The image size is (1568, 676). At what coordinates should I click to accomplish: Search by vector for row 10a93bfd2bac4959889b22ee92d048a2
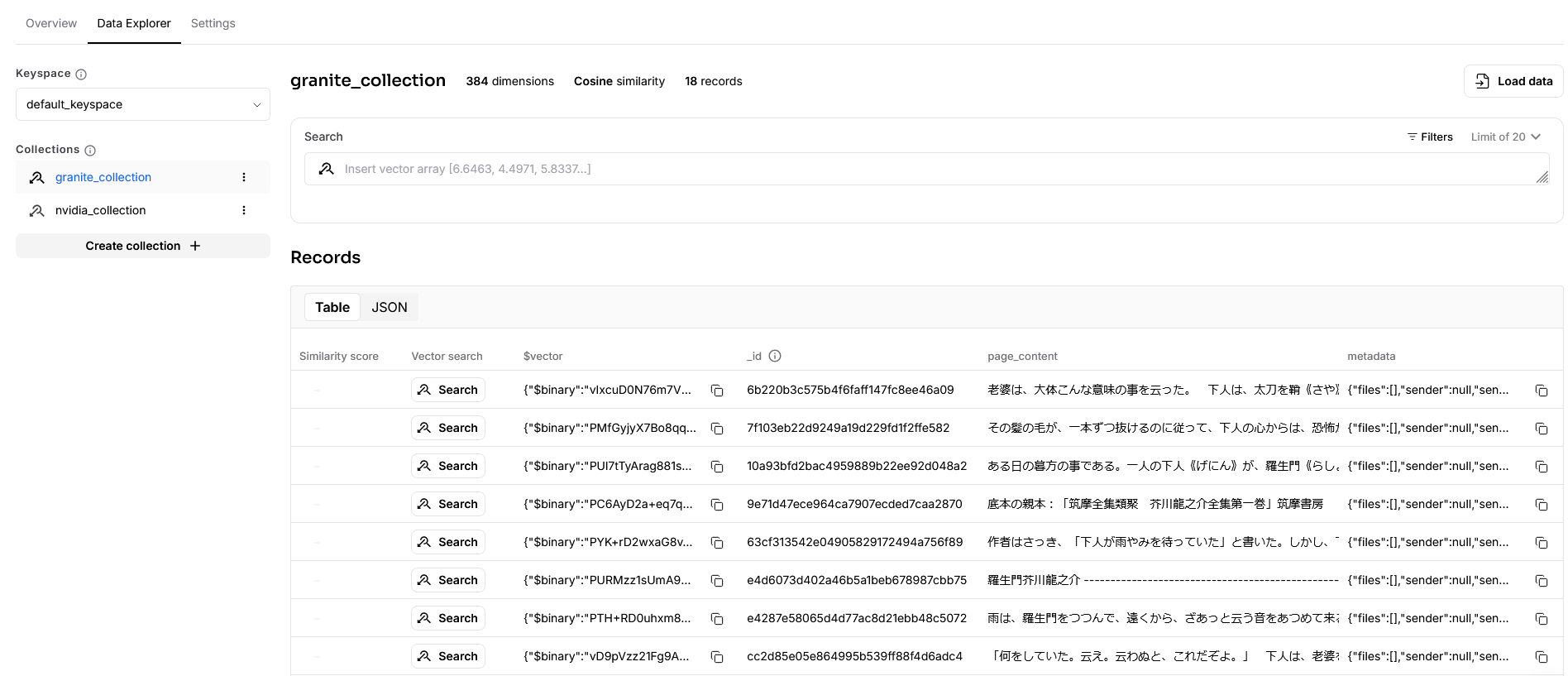click(x=448, y=466)
